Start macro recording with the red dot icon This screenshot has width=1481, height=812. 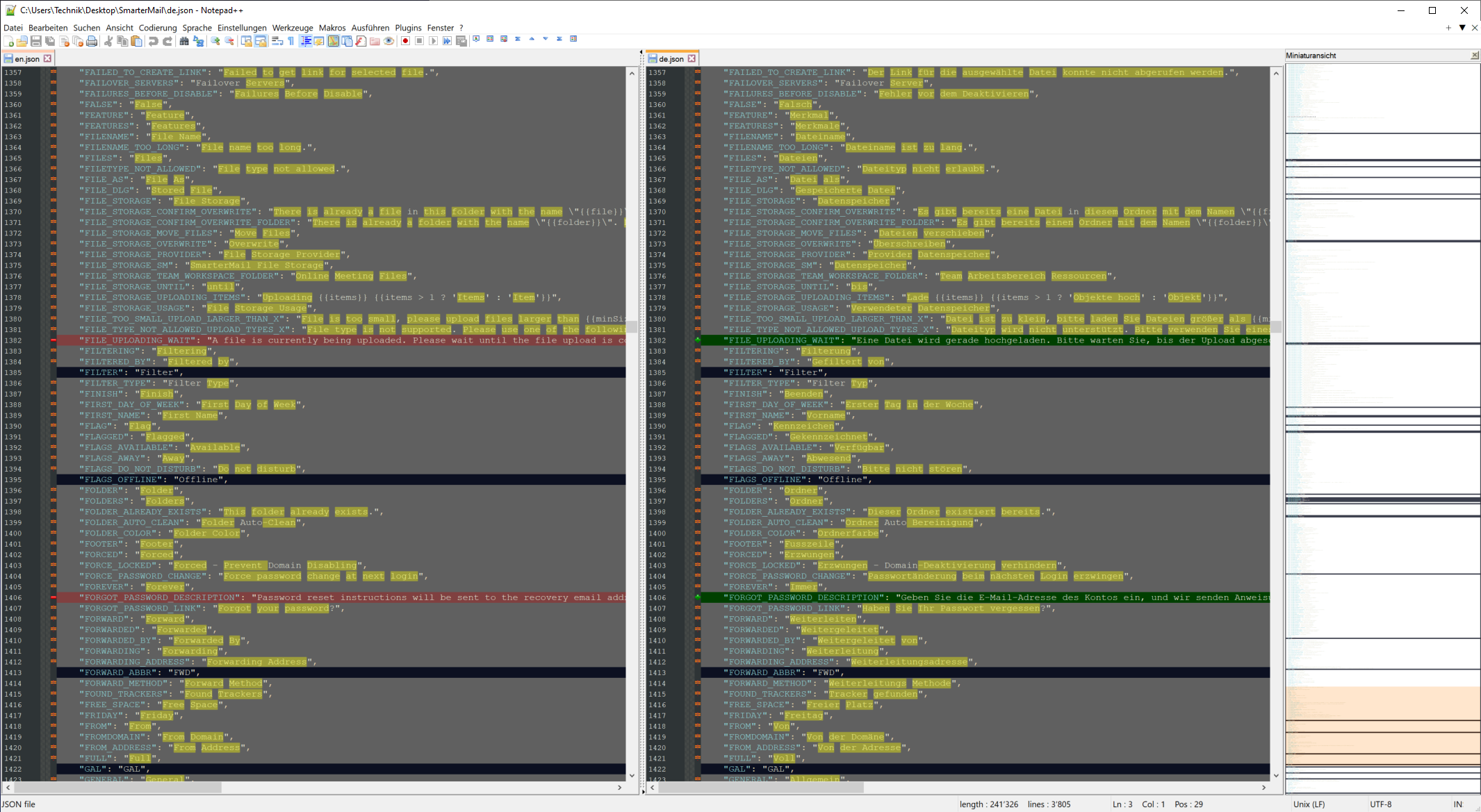(405, 41)
